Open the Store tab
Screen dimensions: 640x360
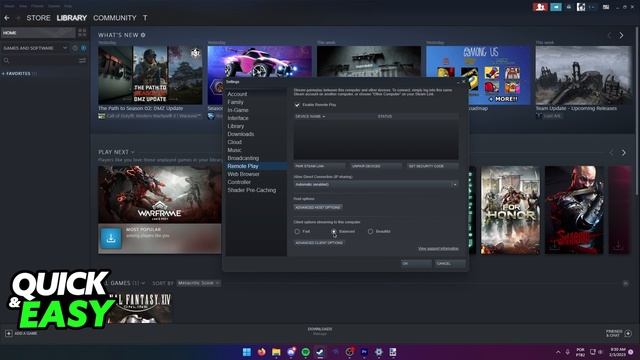[x=38, y=18]
